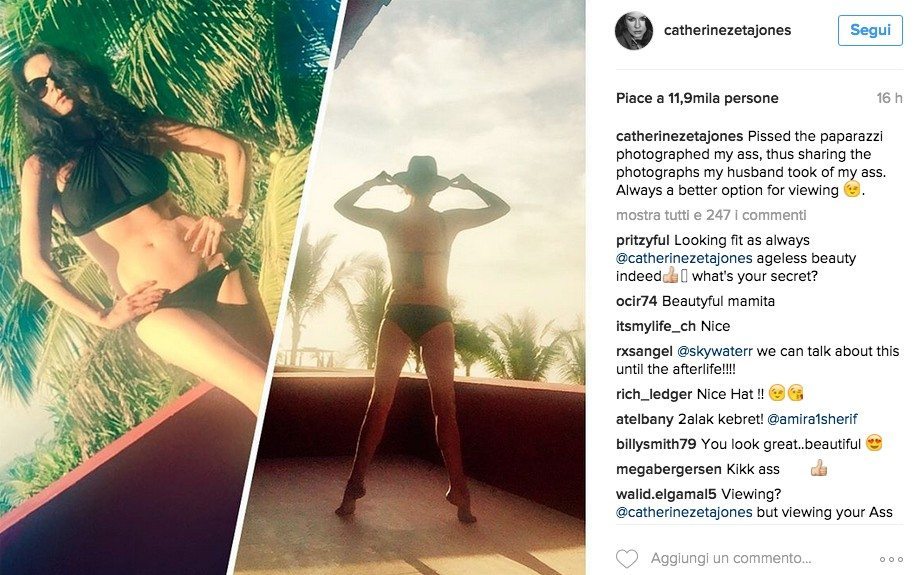Open the catherinezetajones username in header

pos(727,30)
